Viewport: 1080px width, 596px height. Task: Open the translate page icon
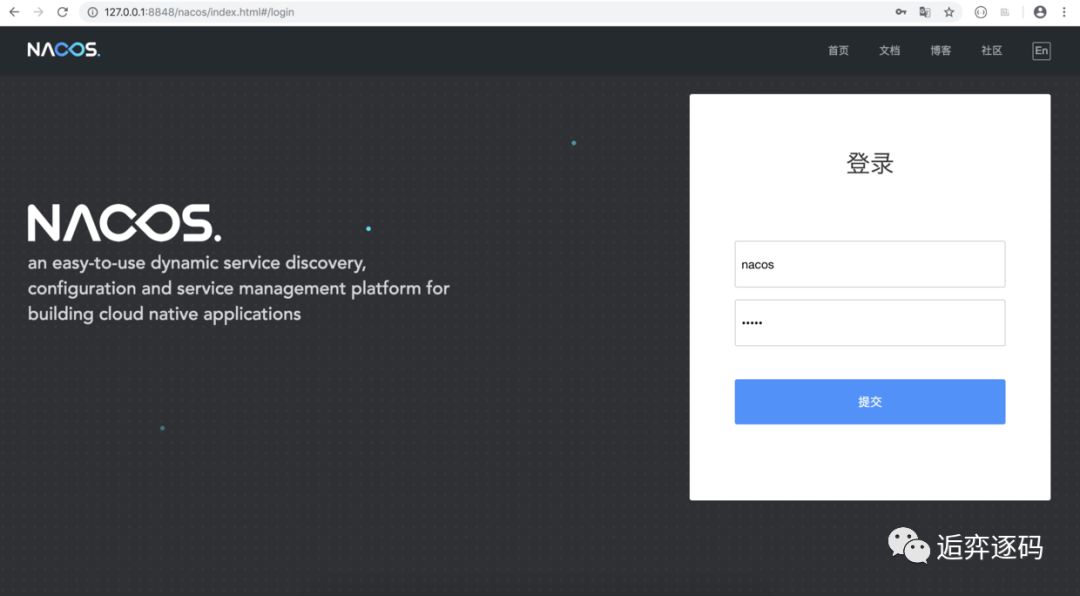tap(925, 12)
